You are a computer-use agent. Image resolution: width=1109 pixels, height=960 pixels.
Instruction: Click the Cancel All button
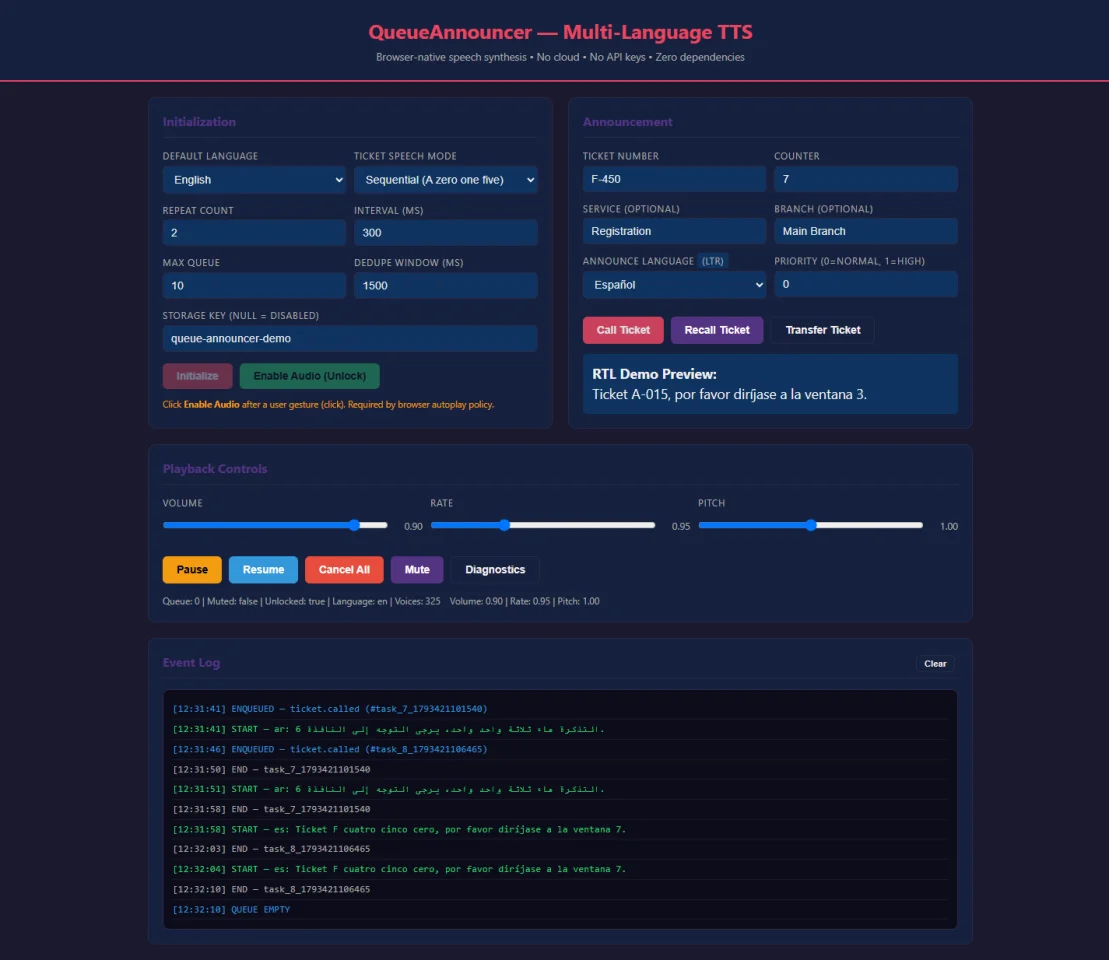[x=344, y=569]
